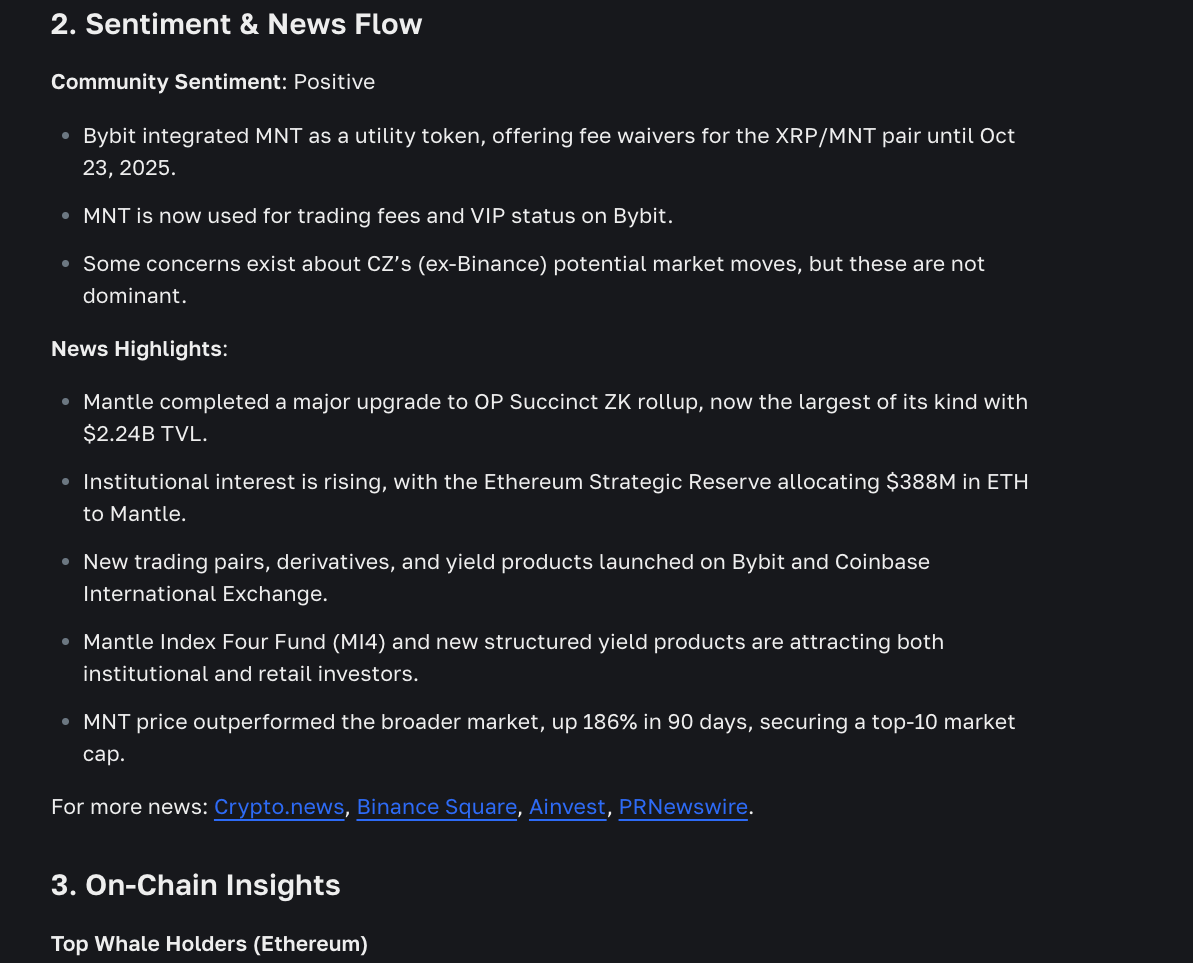Screen dimensions: 1193x963
Task: Click the bullet about CZ's potential market moves
Action: [x=533, y=264]
